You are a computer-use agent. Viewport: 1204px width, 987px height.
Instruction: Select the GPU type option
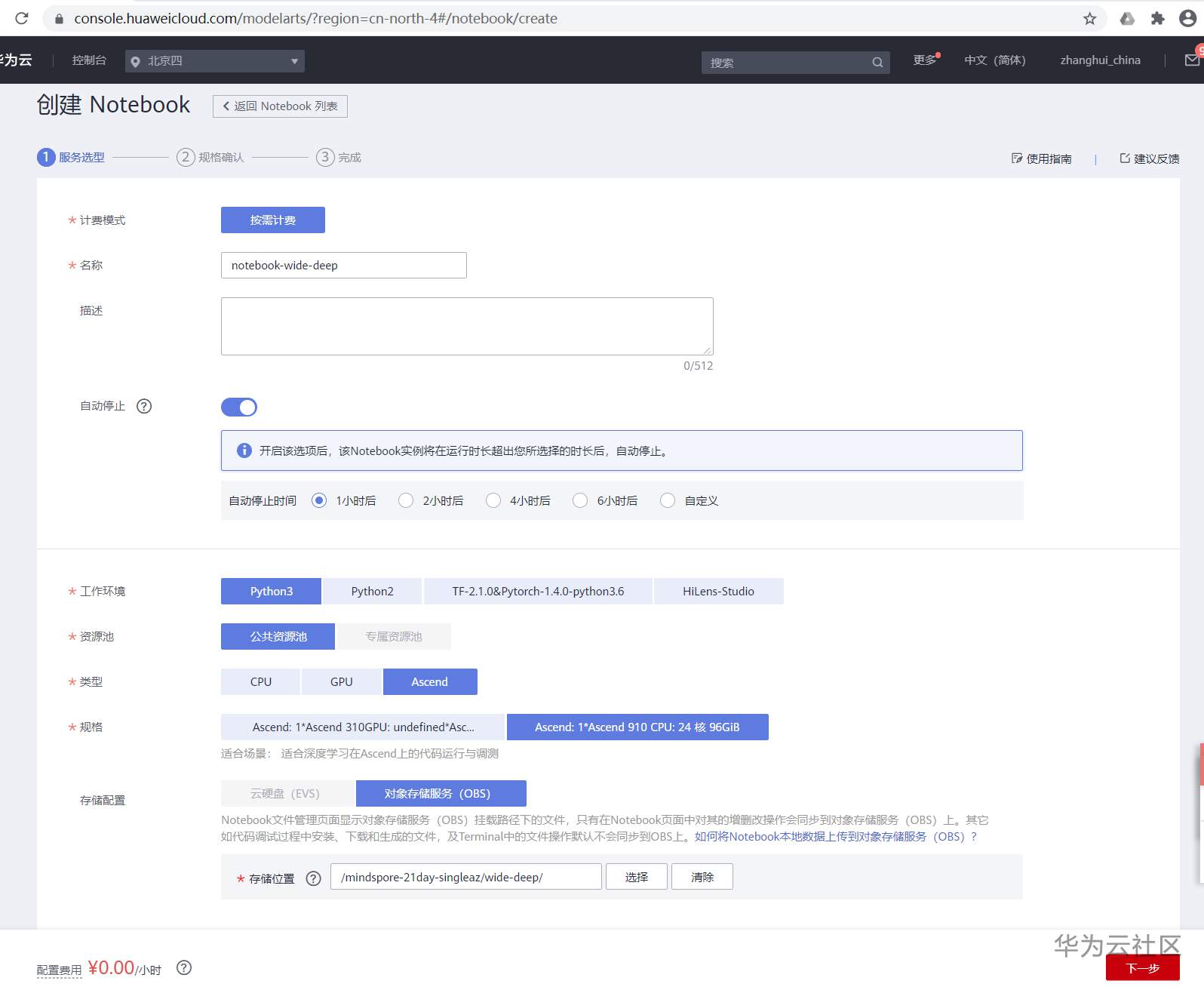pos(342,681)
